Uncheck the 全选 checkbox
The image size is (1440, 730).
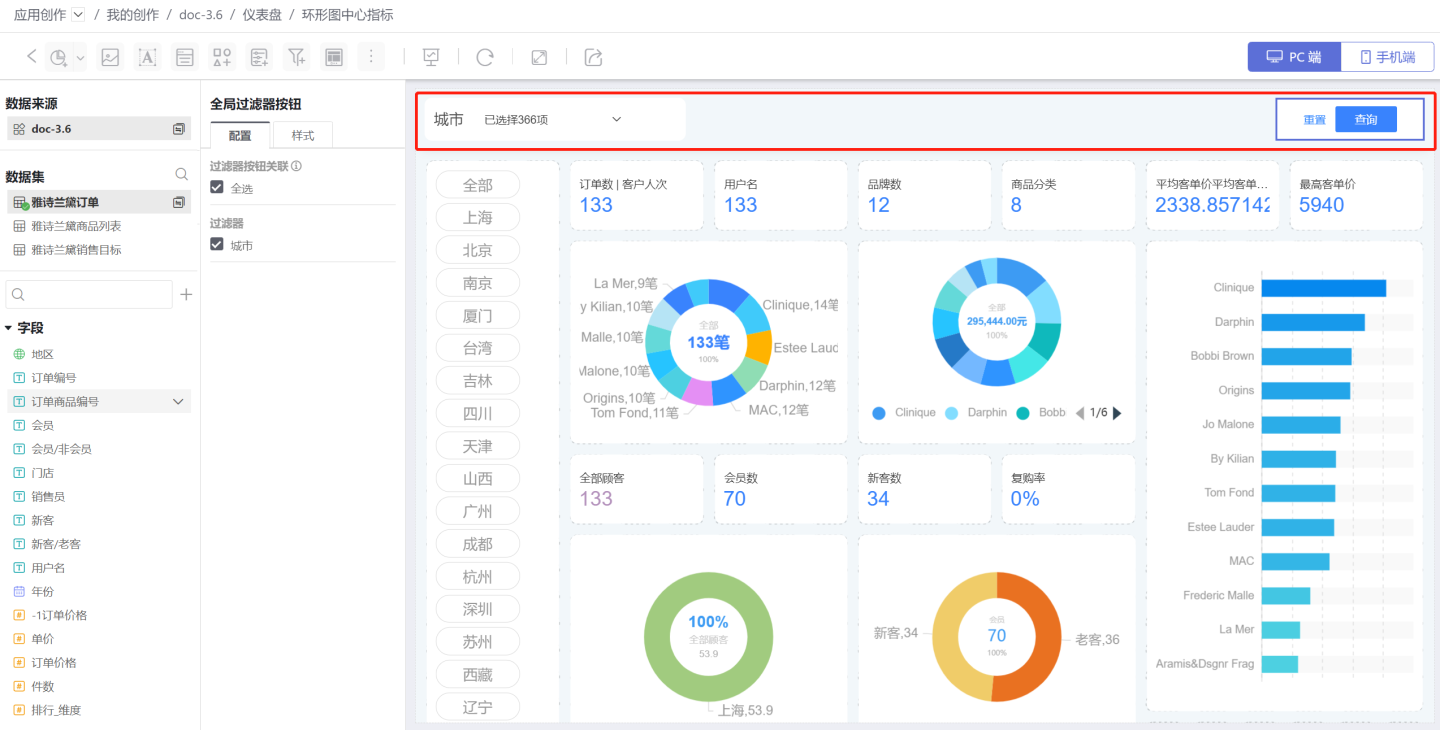(x=217, y=188)
